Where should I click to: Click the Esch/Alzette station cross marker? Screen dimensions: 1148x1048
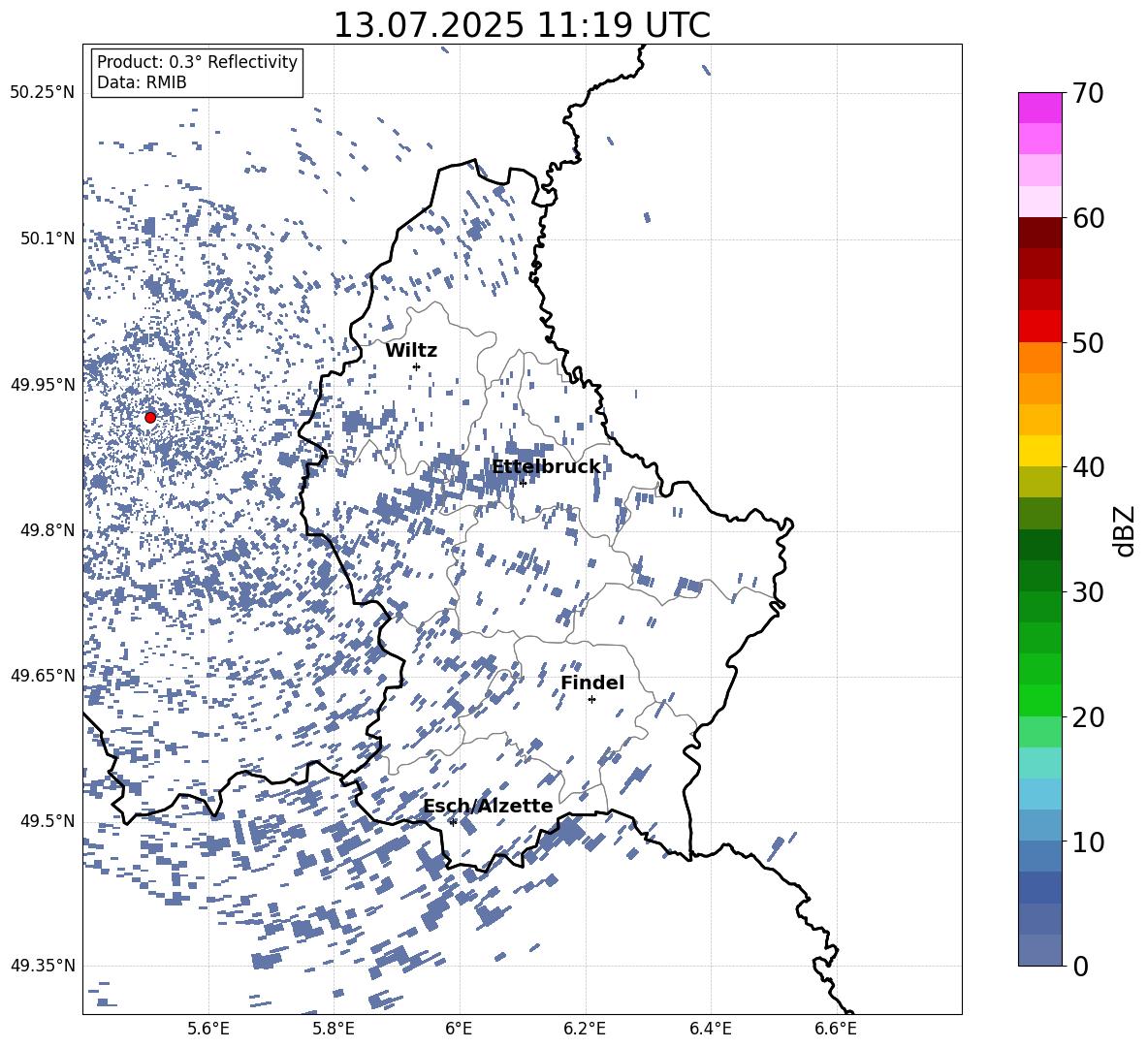[453, 822]
